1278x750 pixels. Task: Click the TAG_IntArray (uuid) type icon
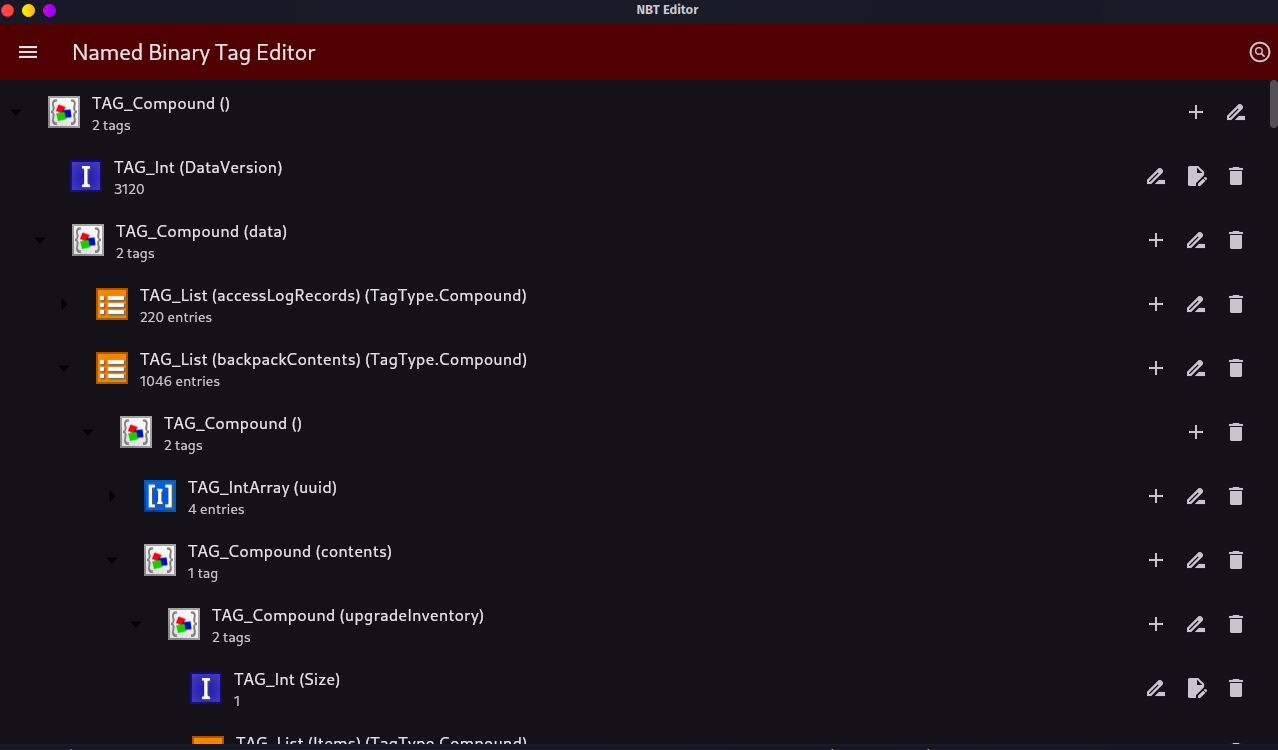pos(160,496)
